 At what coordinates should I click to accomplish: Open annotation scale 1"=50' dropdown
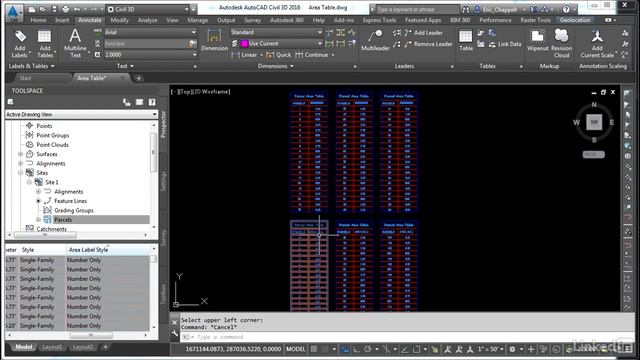[492, 349]
